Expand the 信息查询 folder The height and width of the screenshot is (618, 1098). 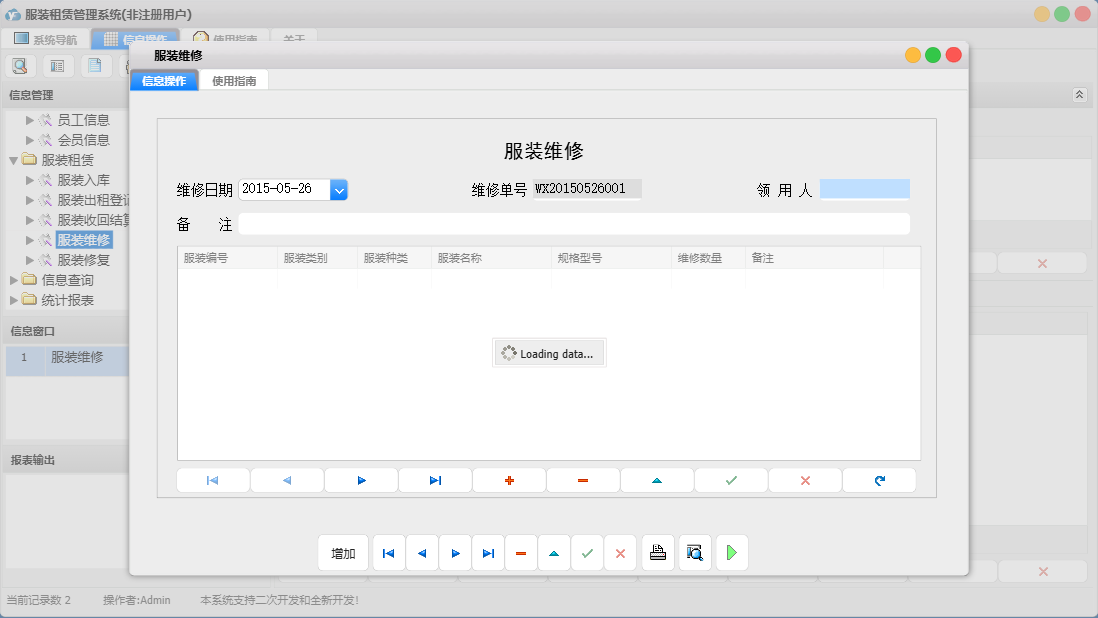tap(12, 280)
